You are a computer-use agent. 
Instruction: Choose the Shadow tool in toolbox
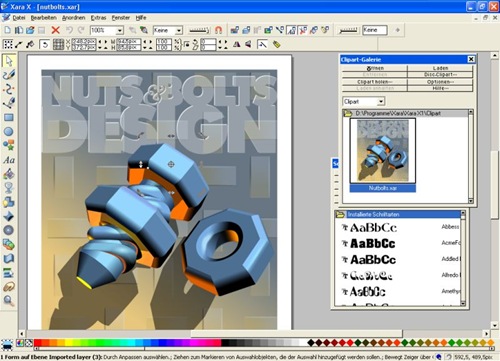(x=9, y=202)
